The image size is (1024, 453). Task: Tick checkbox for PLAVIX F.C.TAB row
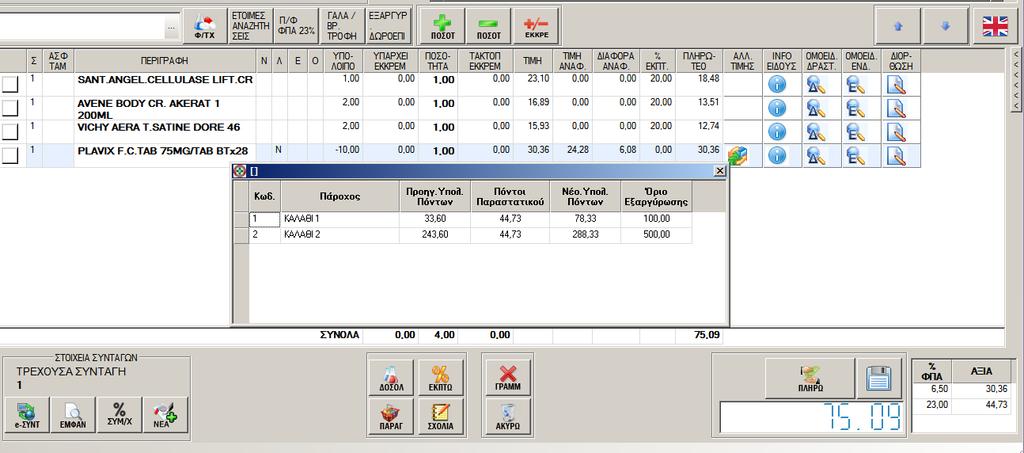[9, 156]
